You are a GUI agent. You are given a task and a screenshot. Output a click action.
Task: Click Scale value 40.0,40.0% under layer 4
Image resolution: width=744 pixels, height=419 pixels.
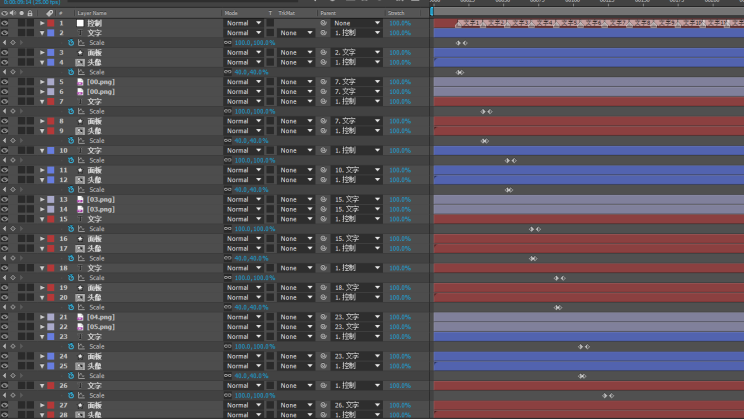pyautogui.click(x=251, y=72)
